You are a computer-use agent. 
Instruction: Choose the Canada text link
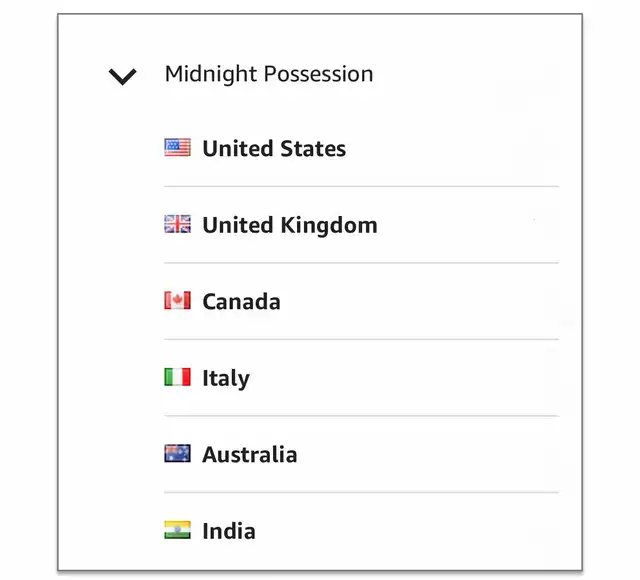tap(241, 302)
